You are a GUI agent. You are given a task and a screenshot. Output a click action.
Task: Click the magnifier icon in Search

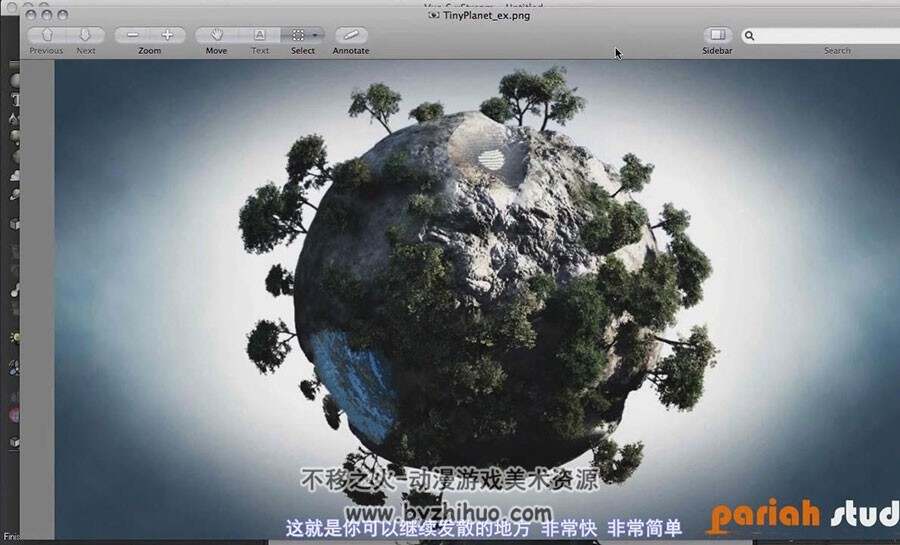pos(749,36)
